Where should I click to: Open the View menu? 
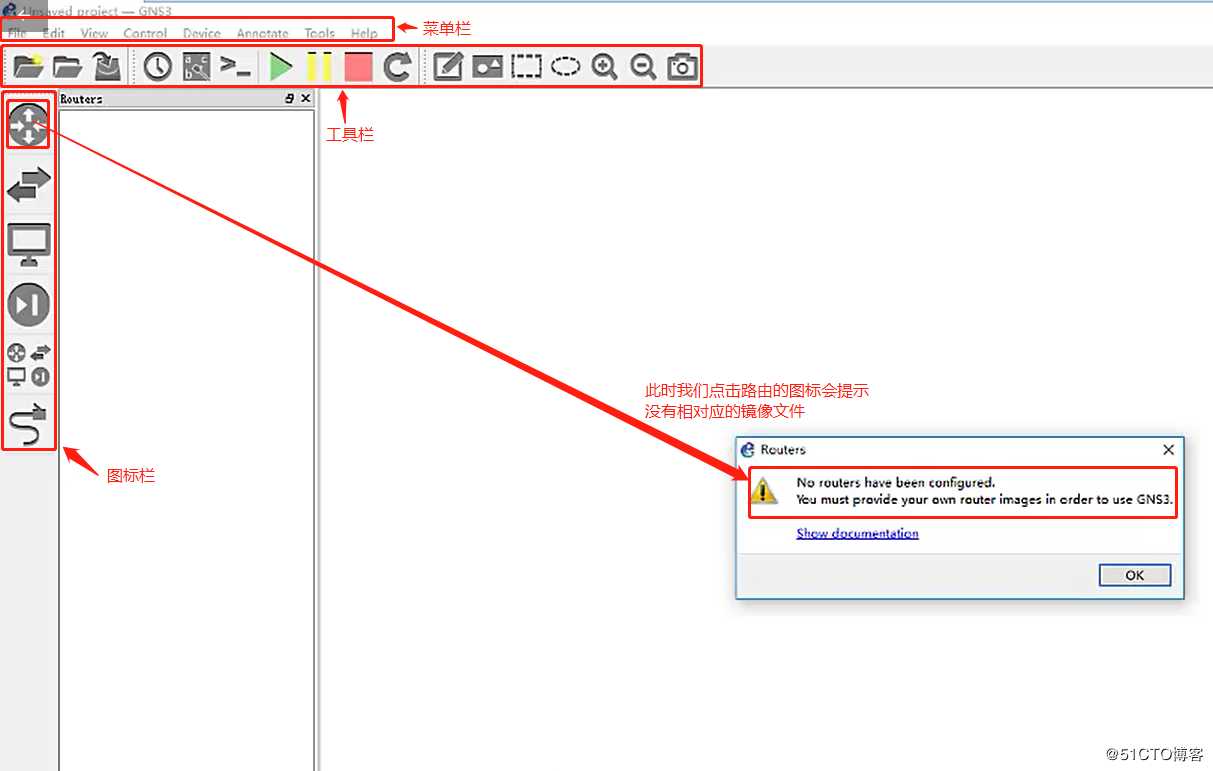coord(94,33)
